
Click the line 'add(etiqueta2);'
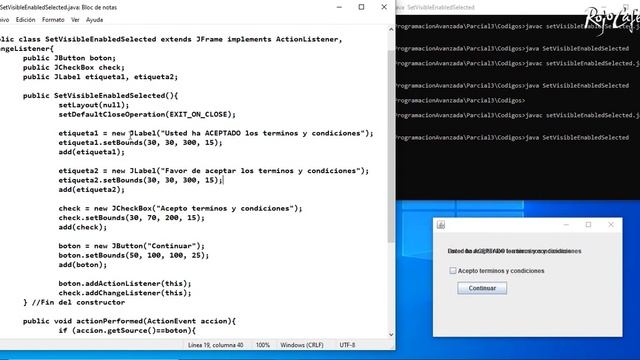tap(91, 189)
